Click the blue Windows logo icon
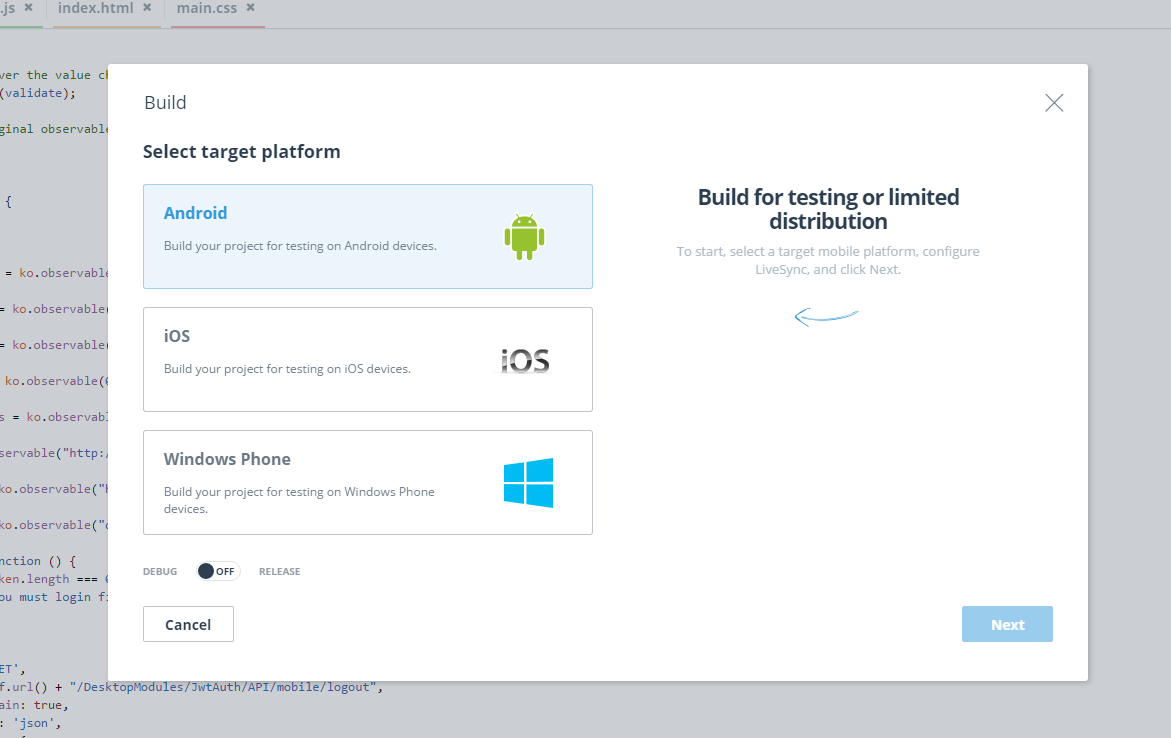 click(528, 483)
